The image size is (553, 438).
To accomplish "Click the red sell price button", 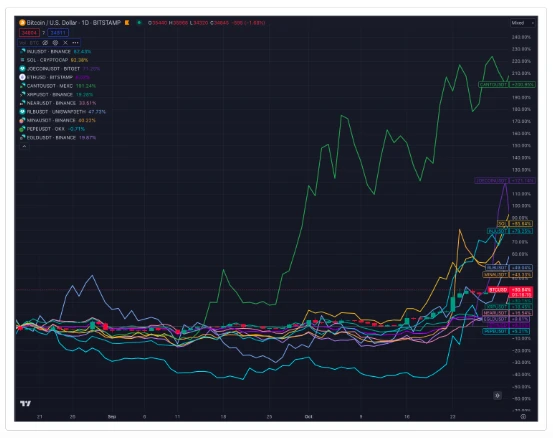I will click(x=29, y=33).
